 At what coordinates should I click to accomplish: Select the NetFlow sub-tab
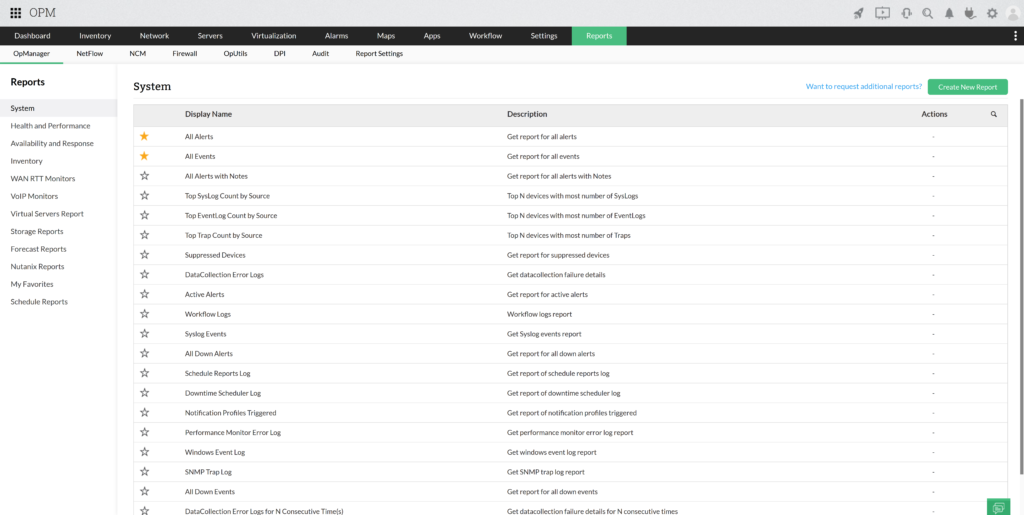point(90,54)
